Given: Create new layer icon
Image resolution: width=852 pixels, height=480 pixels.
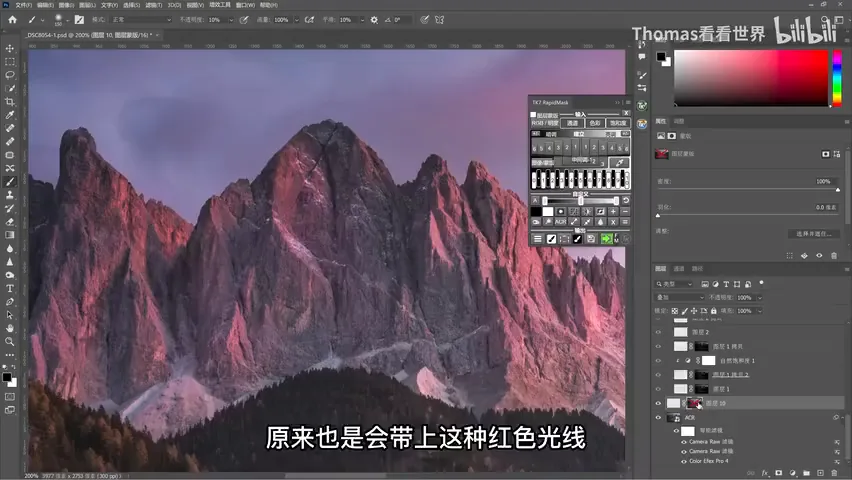Looking at the screenshot, I should click(x=820, y=473).
